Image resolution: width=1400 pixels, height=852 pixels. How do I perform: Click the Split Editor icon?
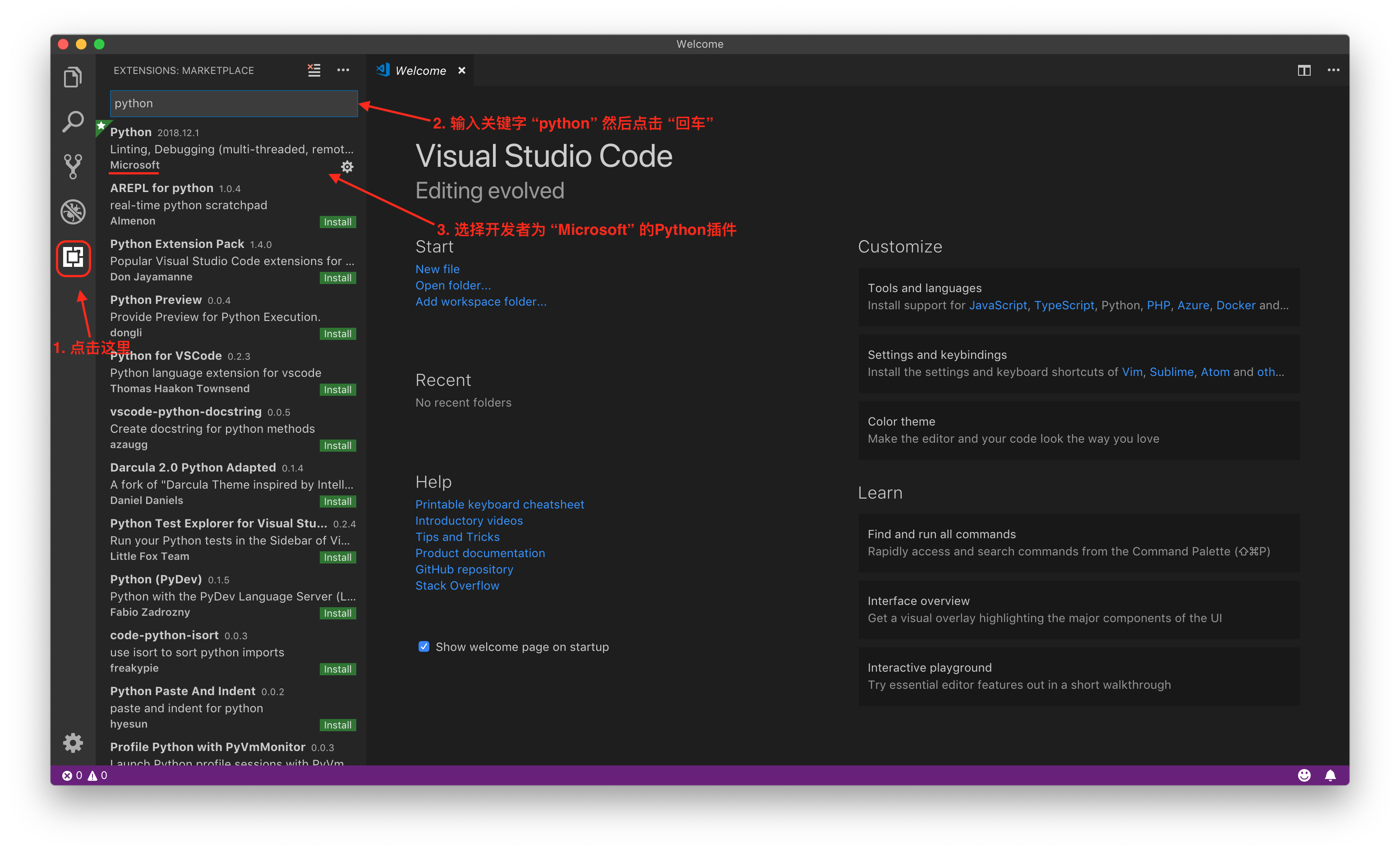1304,70
